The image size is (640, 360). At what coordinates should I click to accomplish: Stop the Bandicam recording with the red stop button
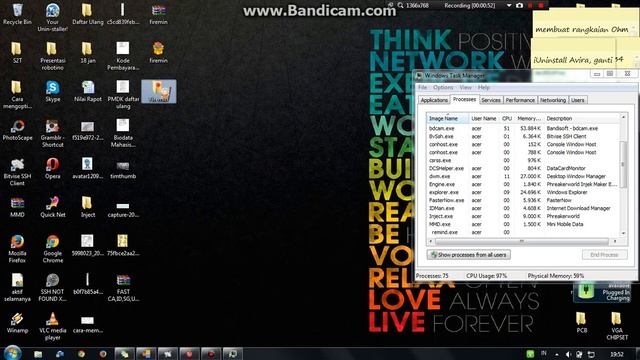click(x=541, y=5)
